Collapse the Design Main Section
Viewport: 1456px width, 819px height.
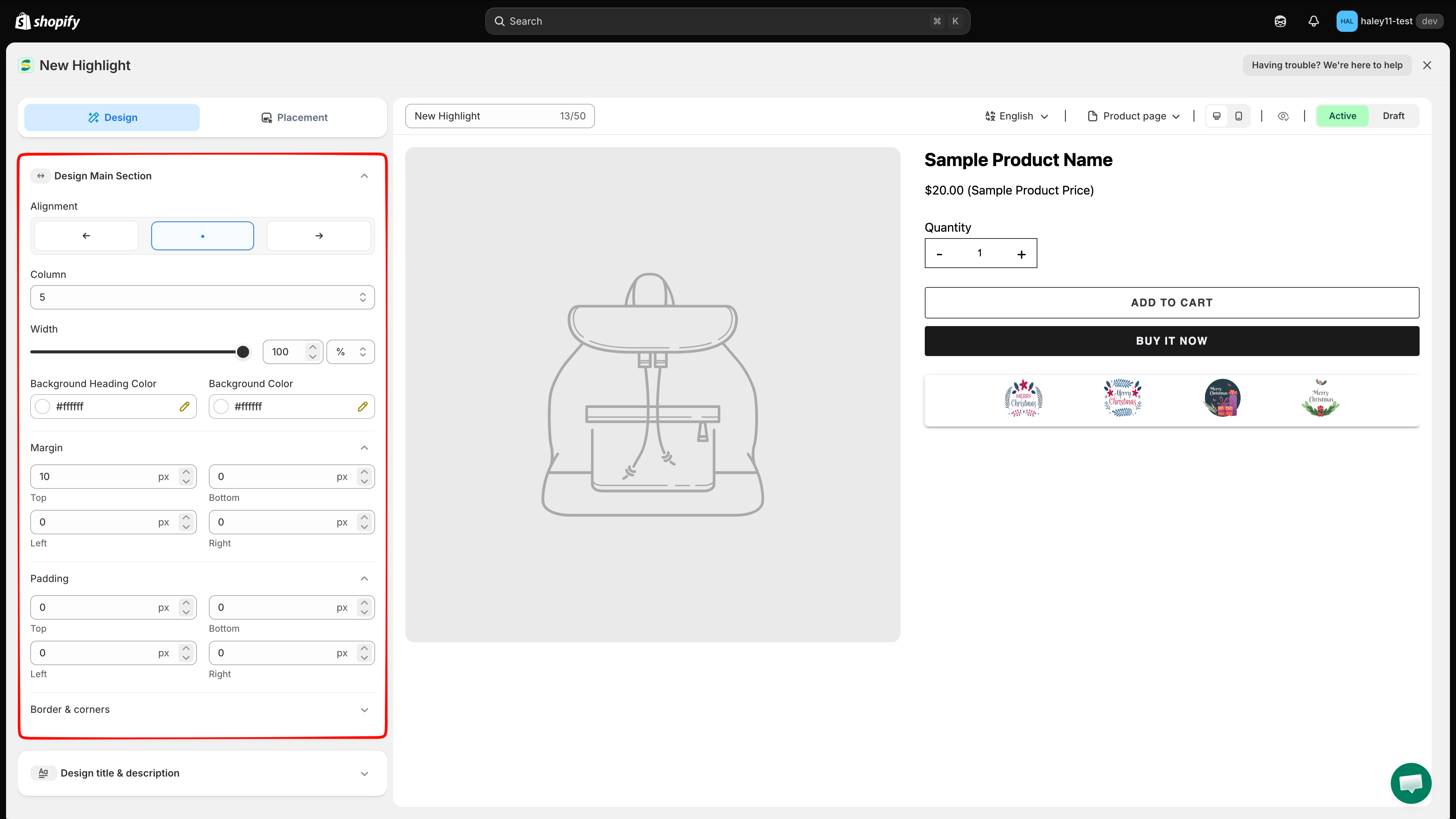[x=364, y=176]
